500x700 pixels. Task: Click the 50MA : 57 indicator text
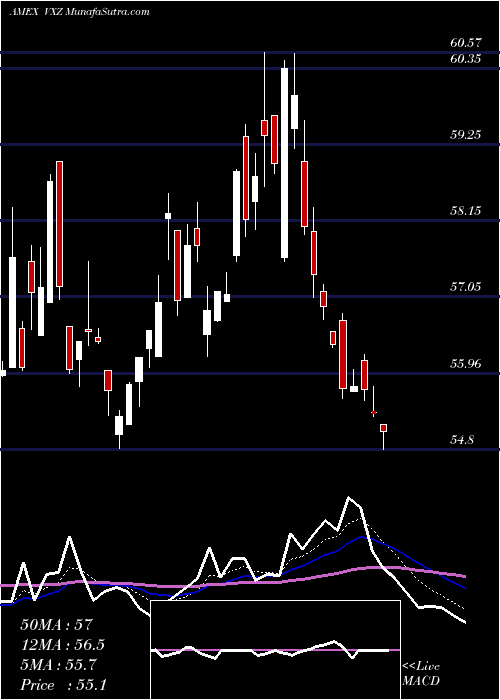tap(56, 625)
